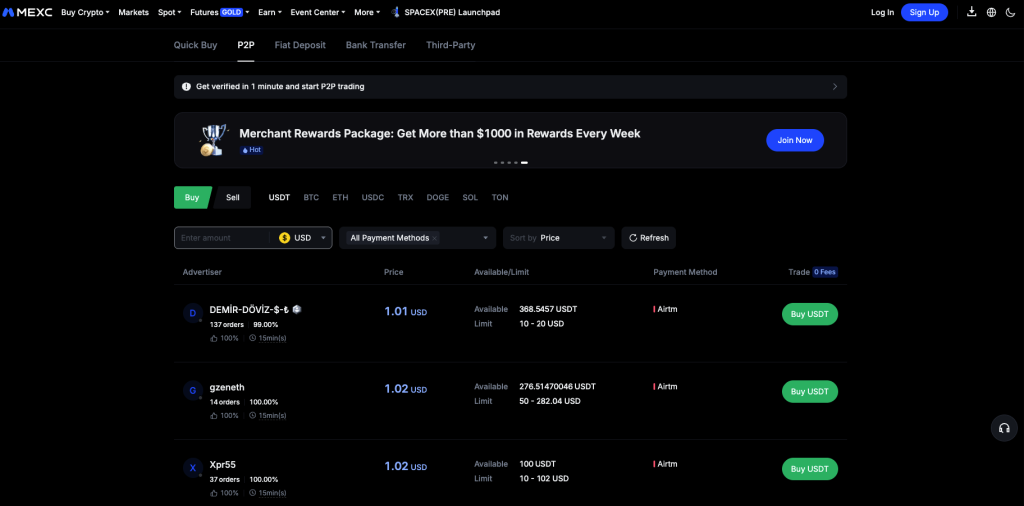Switch to the Fiat Deposit tab

[300, 45]
